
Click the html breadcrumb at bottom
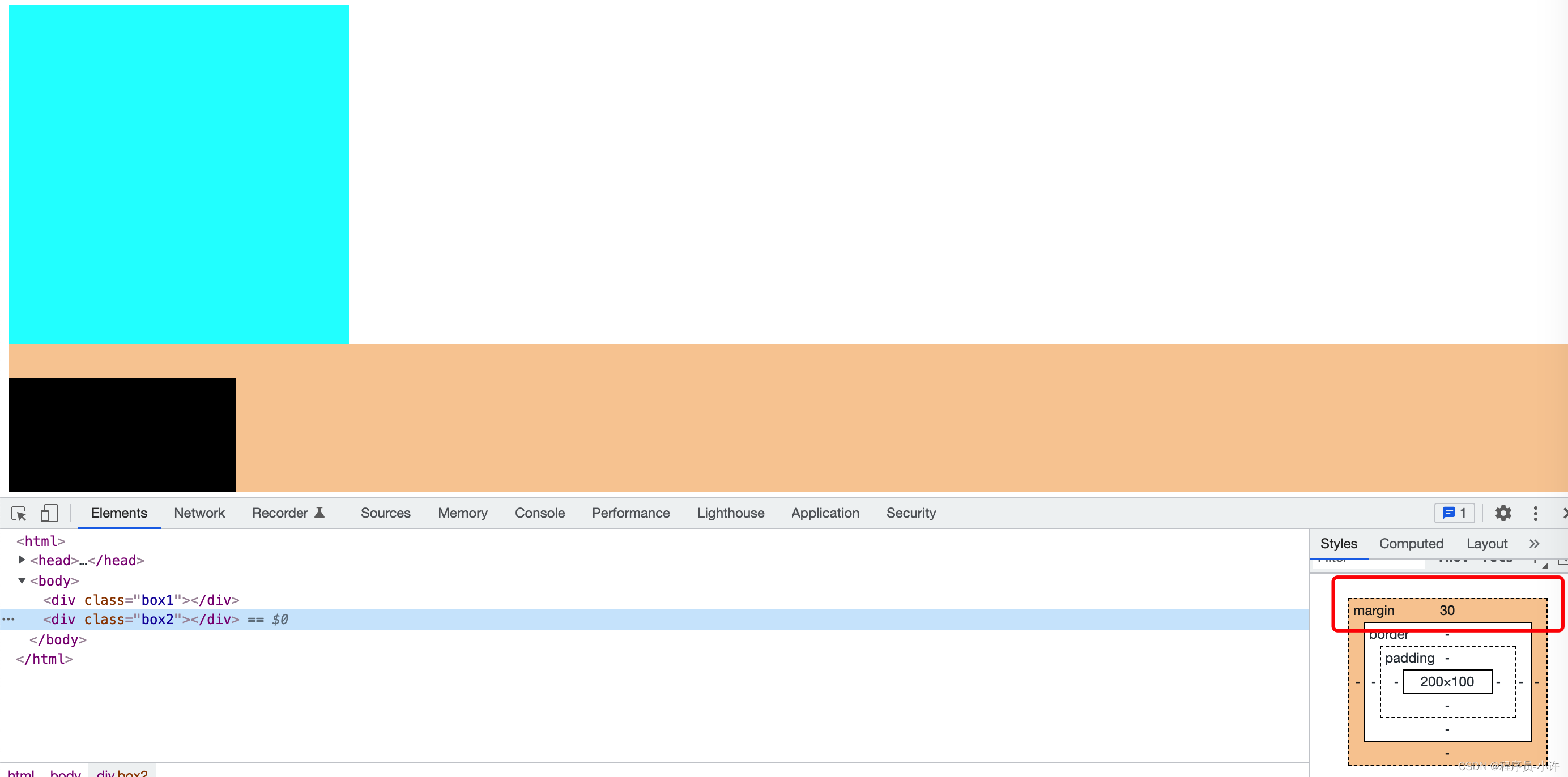click(x=21, y=772)
